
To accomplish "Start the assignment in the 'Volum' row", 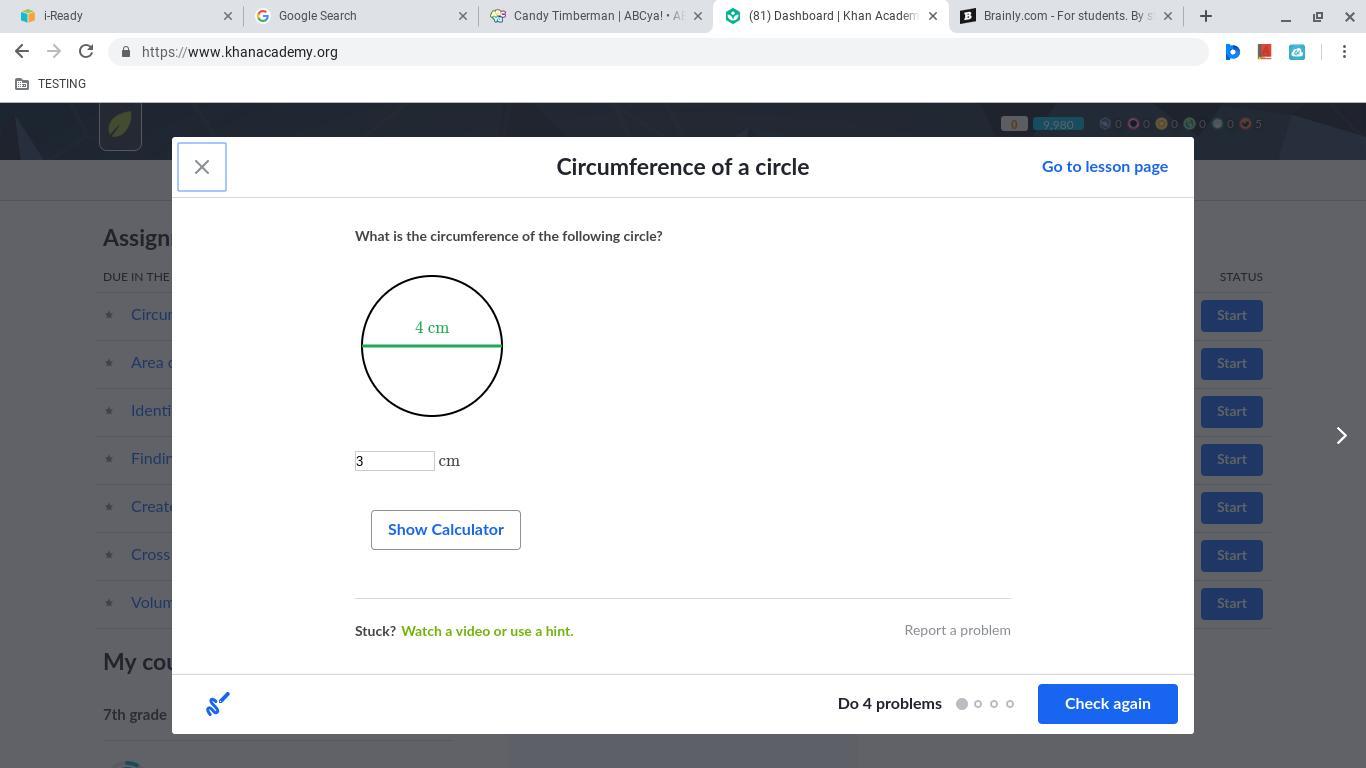I will [1232, 604].
